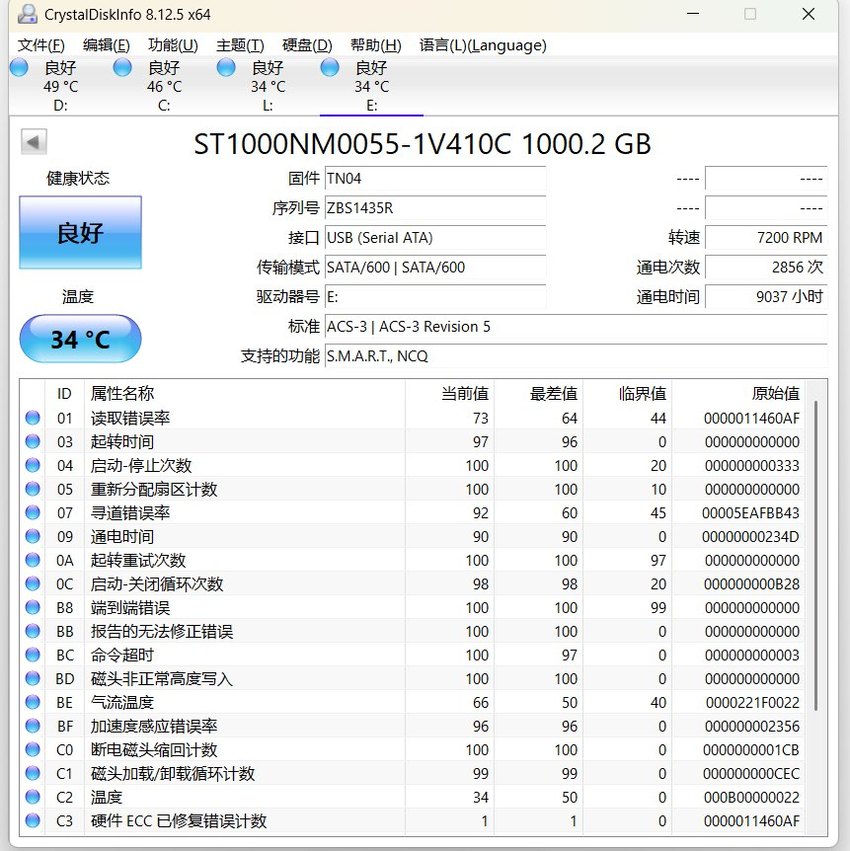Click status icon of attribute 0A 起转重试次数

click(33, 560)
